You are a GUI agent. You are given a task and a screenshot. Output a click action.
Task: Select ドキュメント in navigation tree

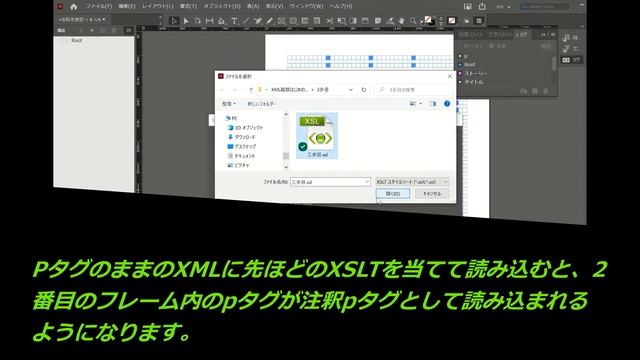tap(241, 156)
